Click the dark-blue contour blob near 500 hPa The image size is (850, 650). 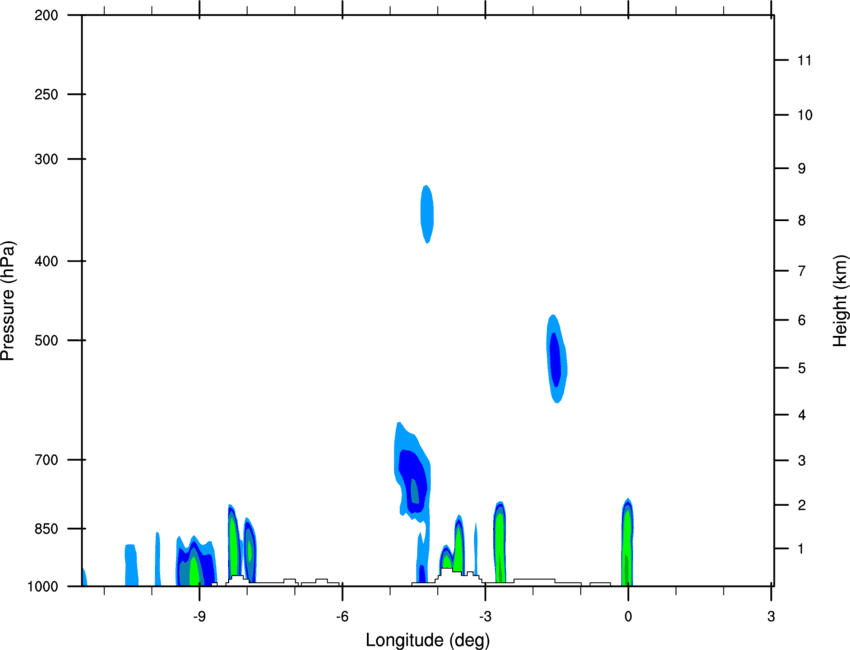pos(556,359)
